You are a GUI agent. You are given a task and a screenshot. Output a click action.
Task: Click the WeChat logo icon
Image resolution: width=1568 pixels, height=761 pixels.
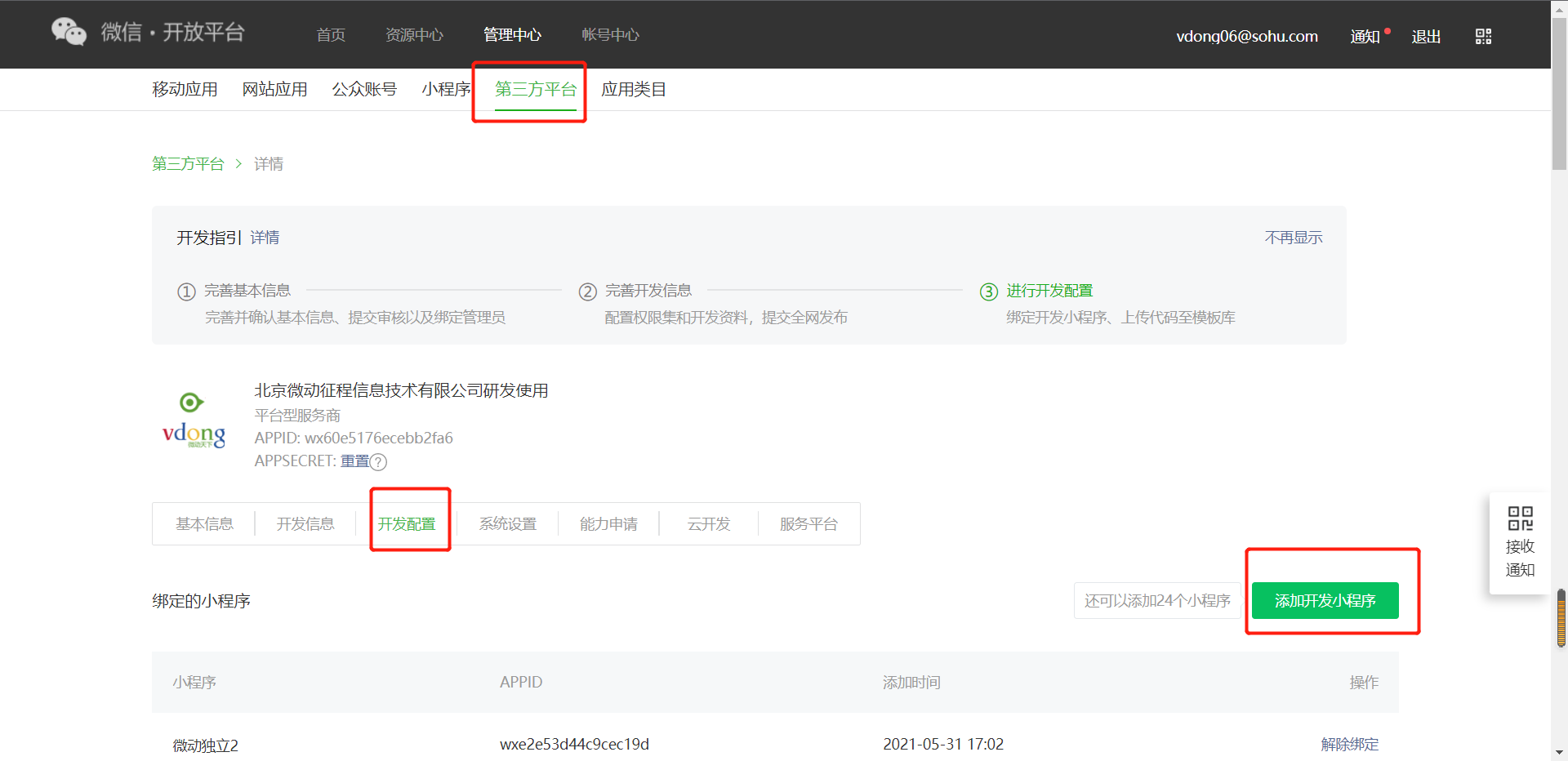coord(69,32)
